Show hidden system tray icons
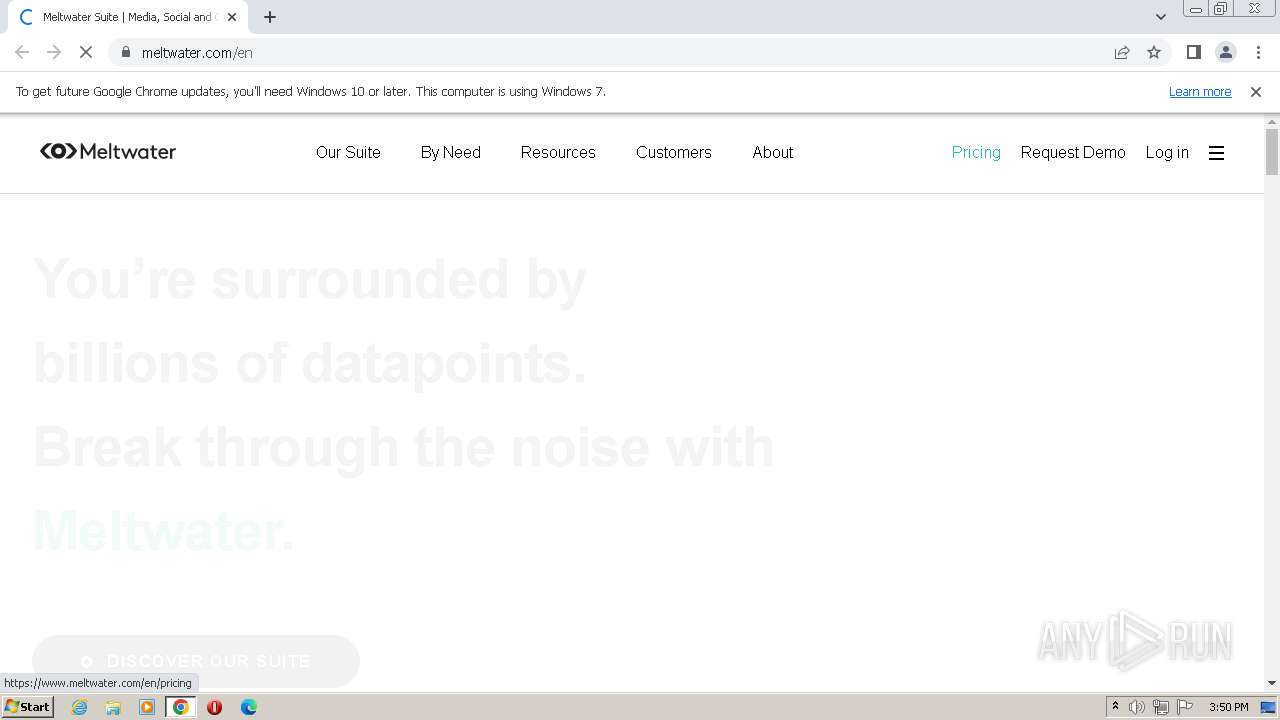This screenshot has height=720, width=1280. (1115, 707)
